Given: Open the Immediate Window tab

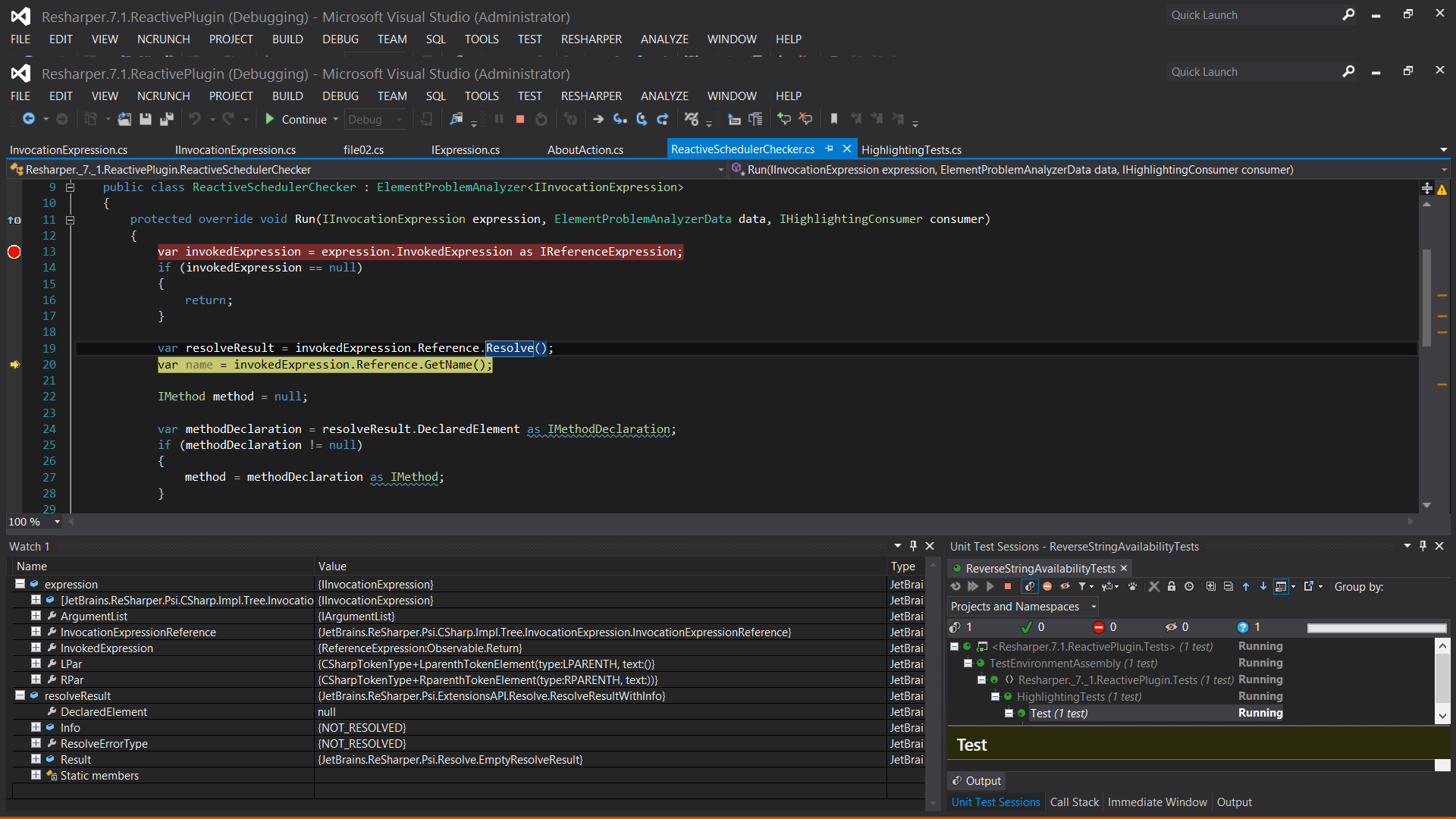Looking at the screenshot, I should click(x=1156, y=802).
